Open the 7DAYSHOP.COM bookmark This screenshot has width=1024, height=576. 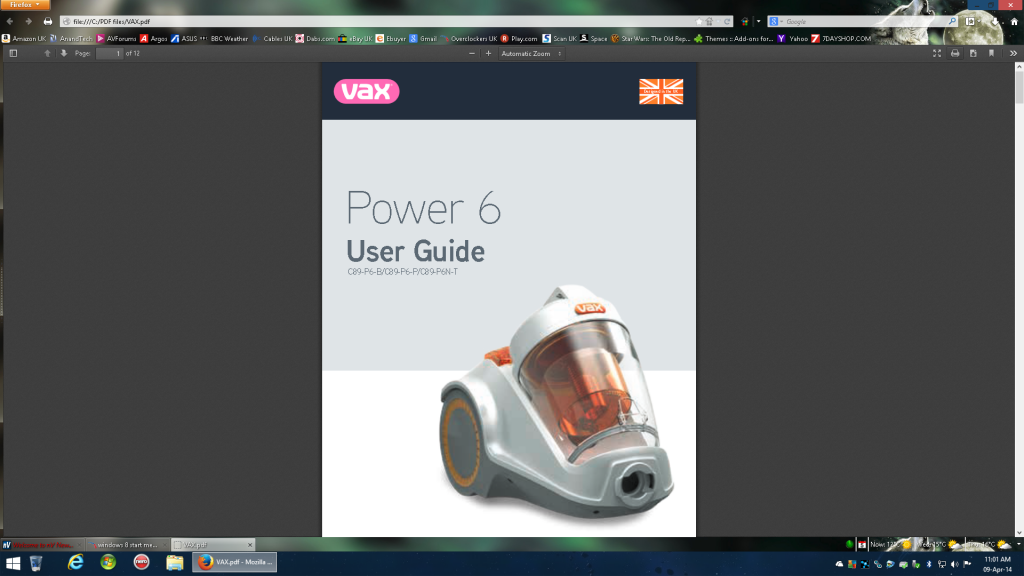pyautogui.click(x=841, y=39)
